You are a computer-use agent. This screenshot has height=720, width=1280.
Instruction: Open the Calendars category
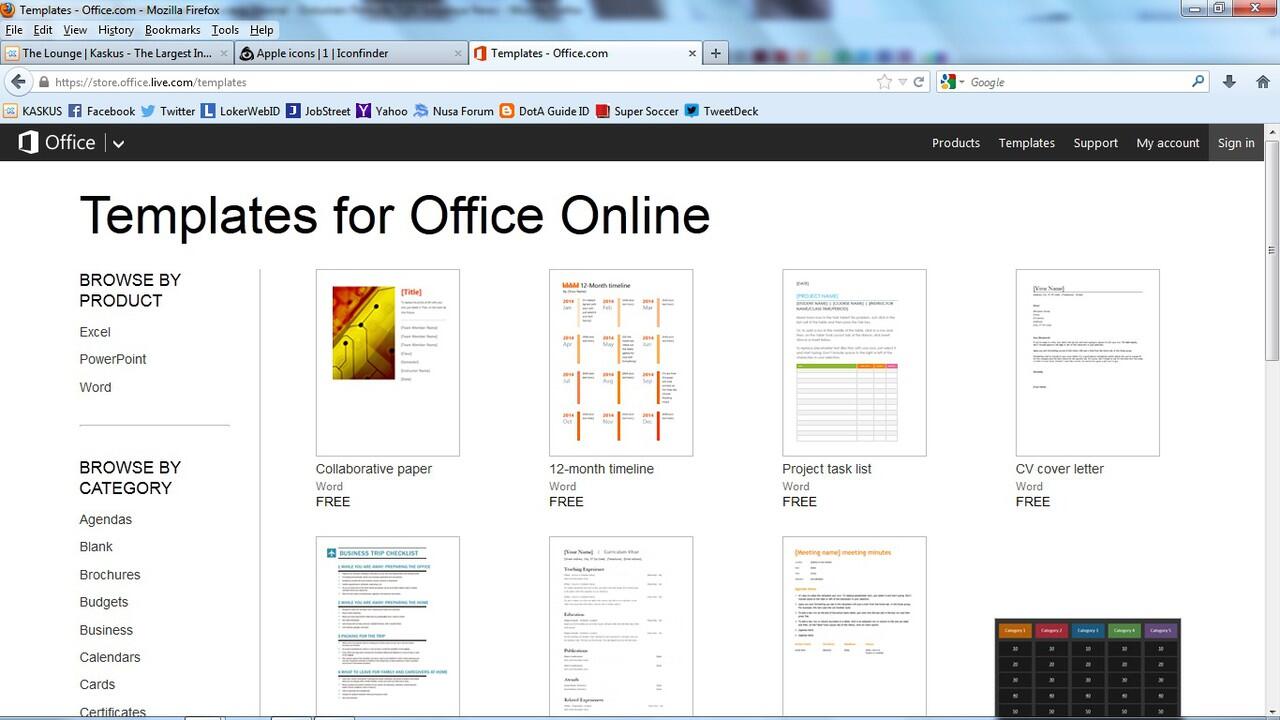[x=110, y=657]
